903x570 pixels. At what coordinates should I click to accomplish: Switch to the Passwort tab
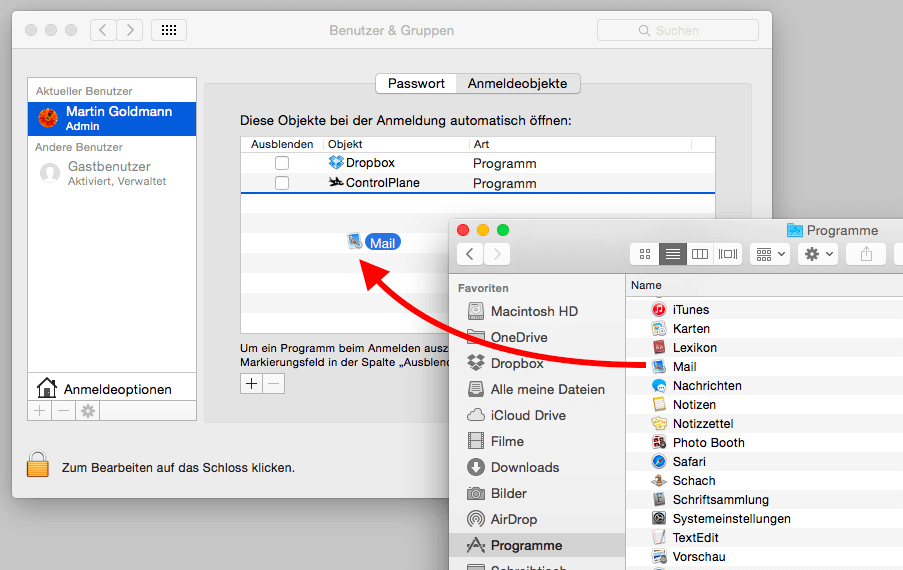(416, 83)
